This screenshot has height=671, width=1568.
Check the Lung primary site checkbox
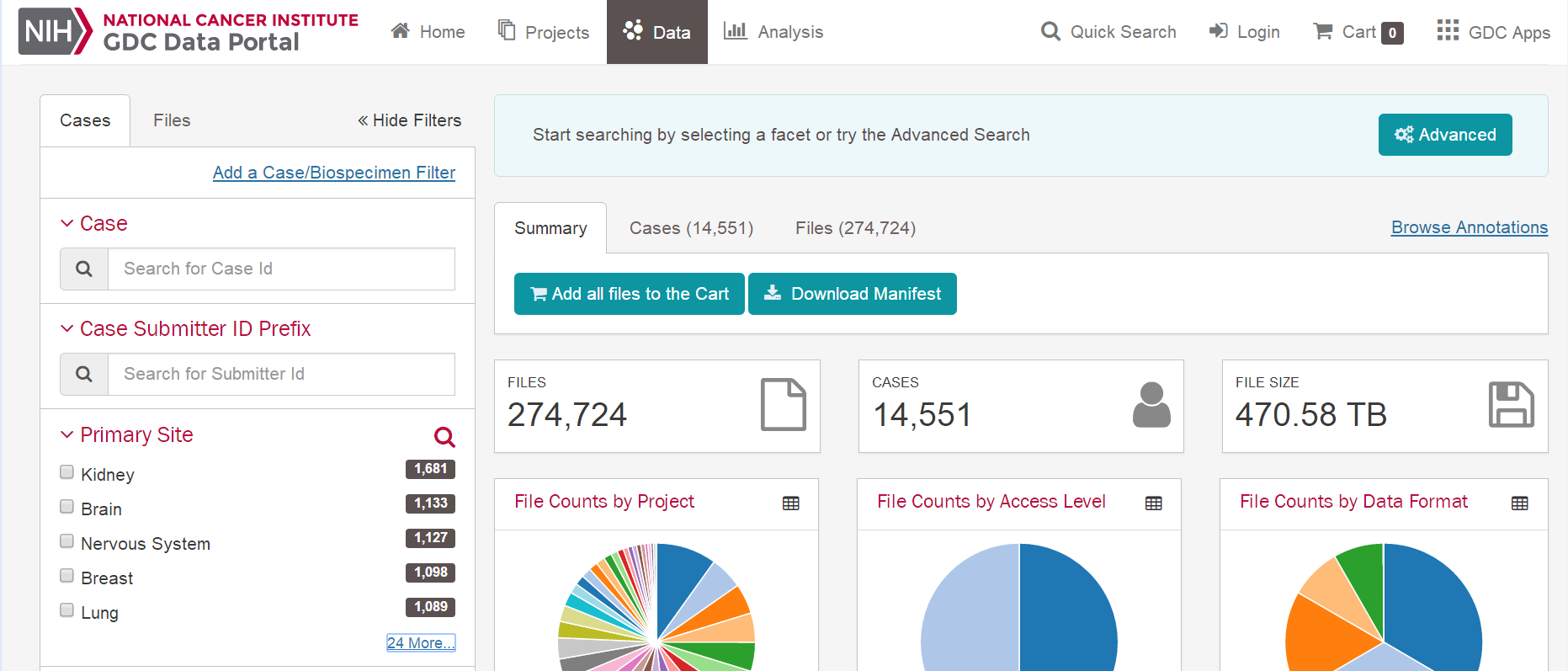[x=66, y=610]
